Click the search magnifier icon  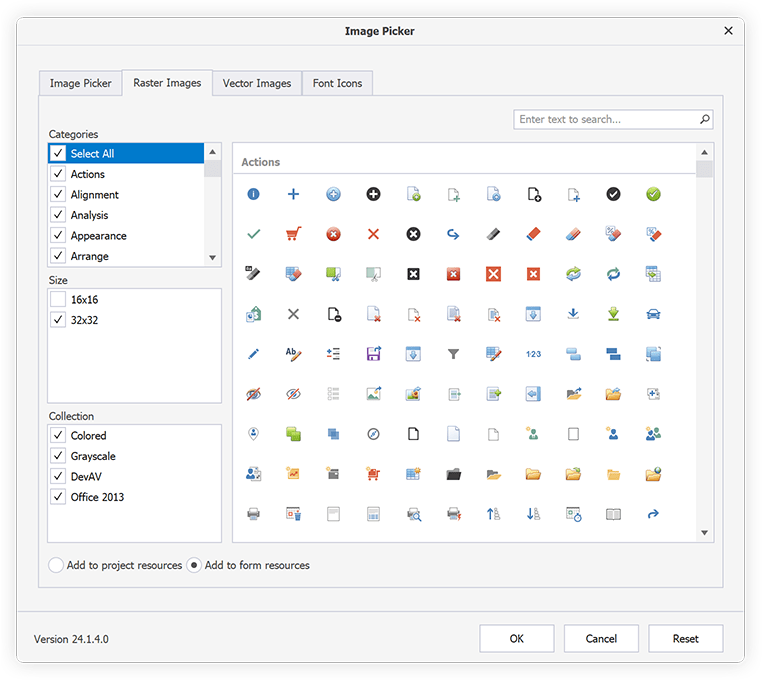click(x=705, y=119)
